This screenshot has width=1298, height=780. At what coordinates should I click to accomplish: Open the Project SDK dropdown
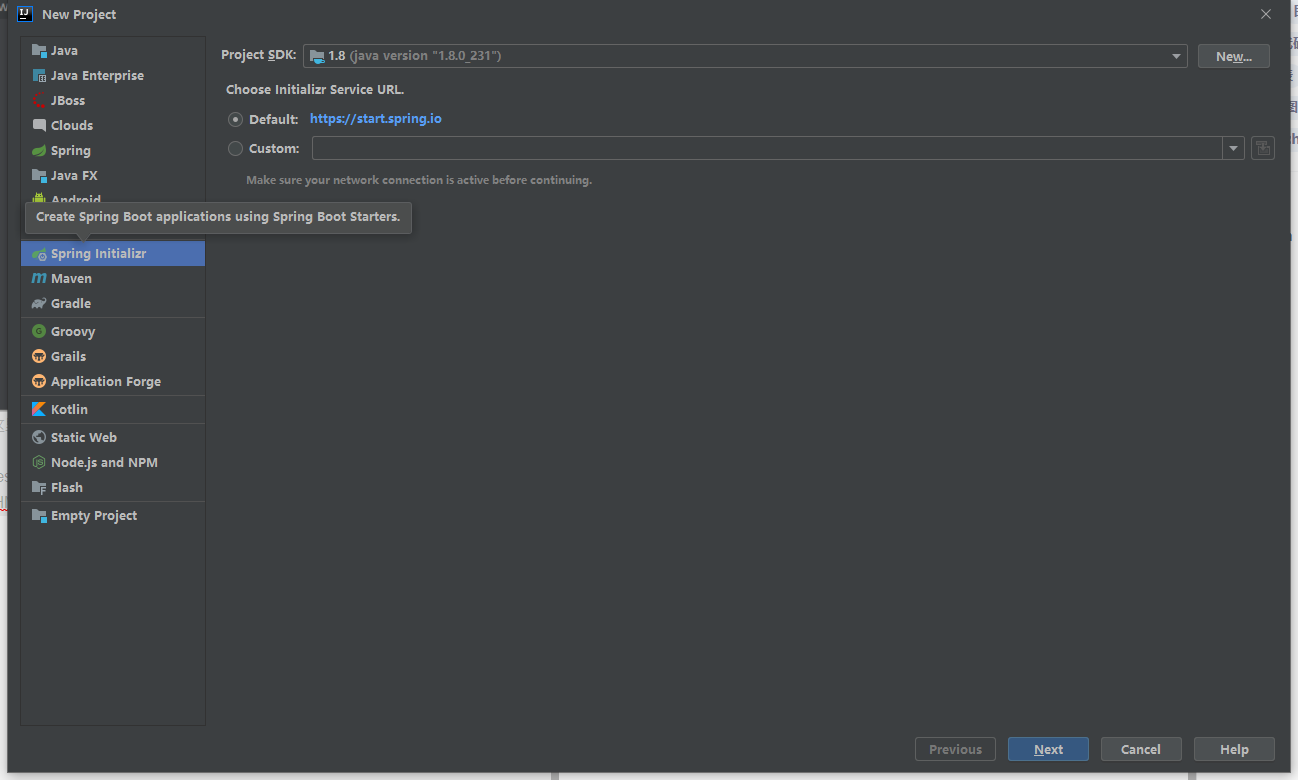pyautogui.click(x=1175, y=56)
